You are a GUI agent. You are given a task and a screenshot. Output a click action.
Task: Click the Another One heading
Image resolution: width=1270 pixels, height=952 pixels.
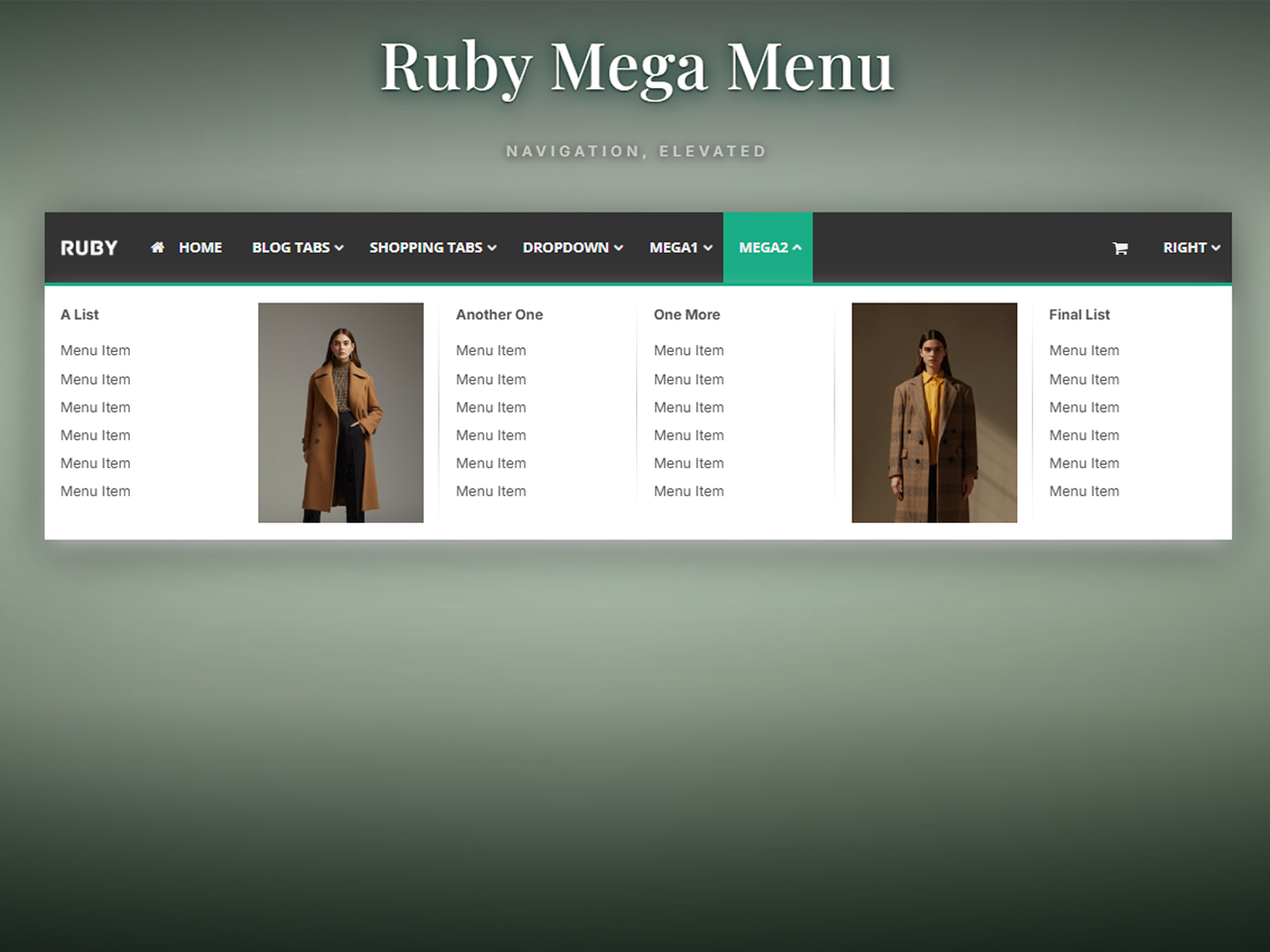(499, 314)
